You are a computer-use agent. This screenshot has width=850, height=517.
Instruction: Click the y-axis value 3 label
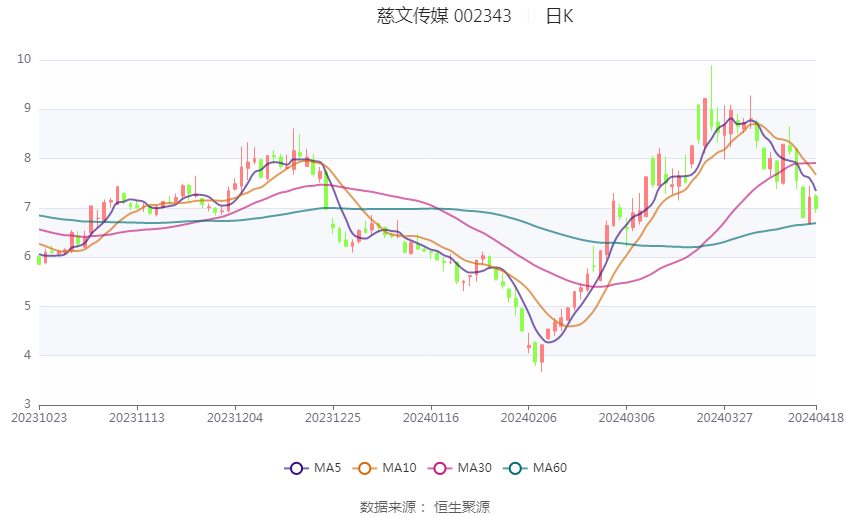(28, 404)
